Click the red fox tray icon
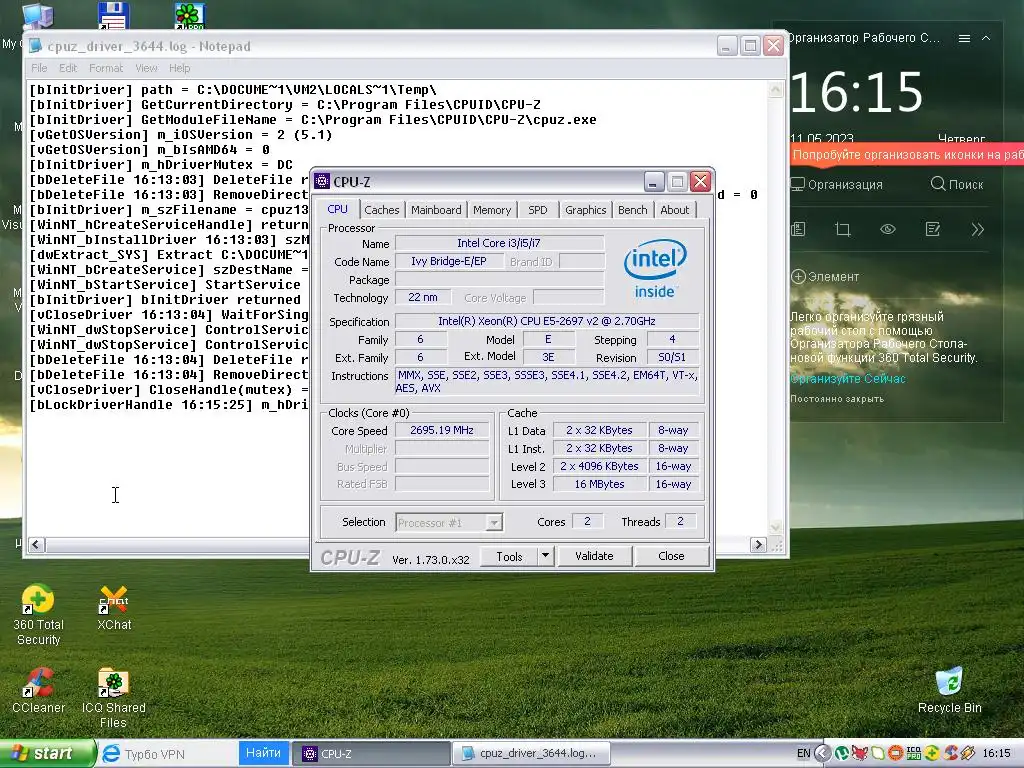This screenshot has width=1024, height=768. [x=859, y=754]
